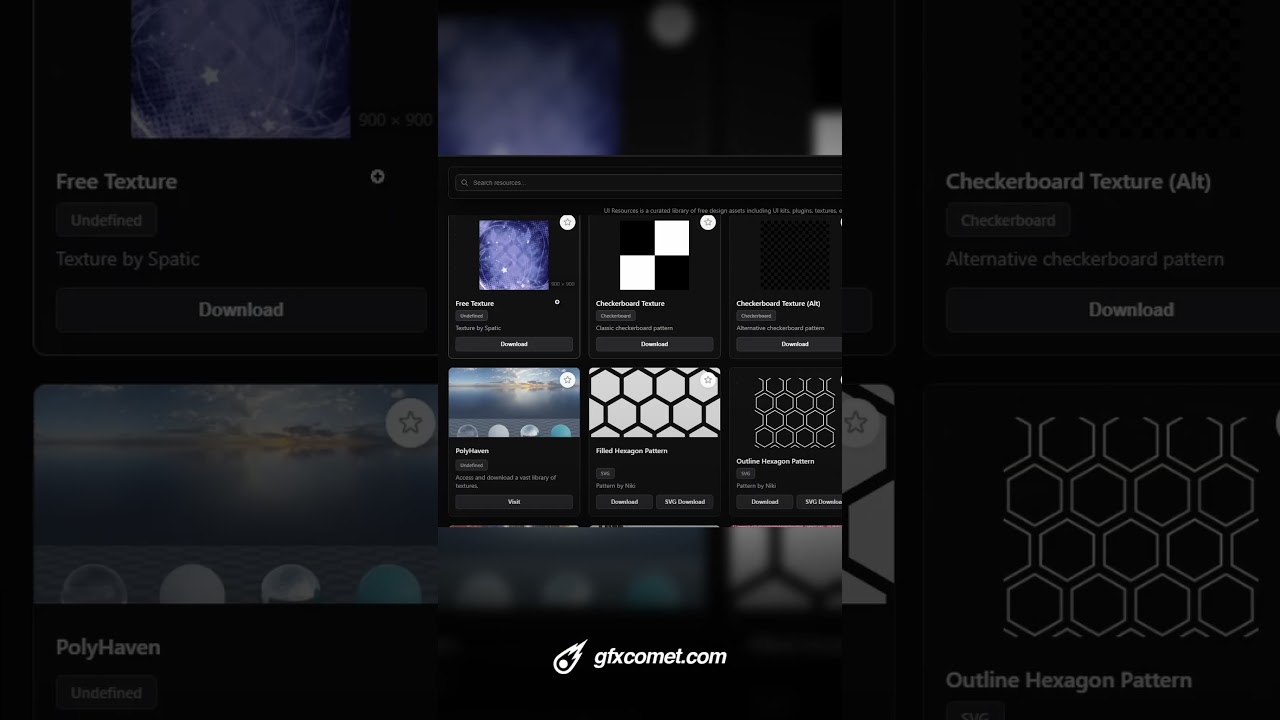Screen dimensions: 1280x720
Task: Download the Checkerboard Texture asset
Action: point(655,344)
